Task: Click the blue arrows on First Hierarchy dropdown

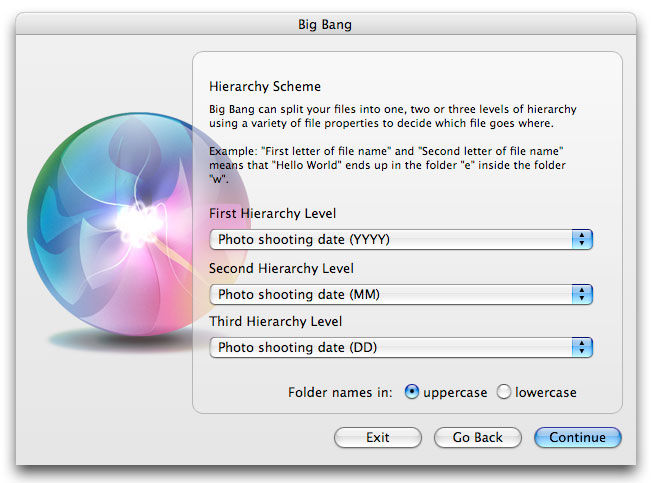Action: point(582,239)
